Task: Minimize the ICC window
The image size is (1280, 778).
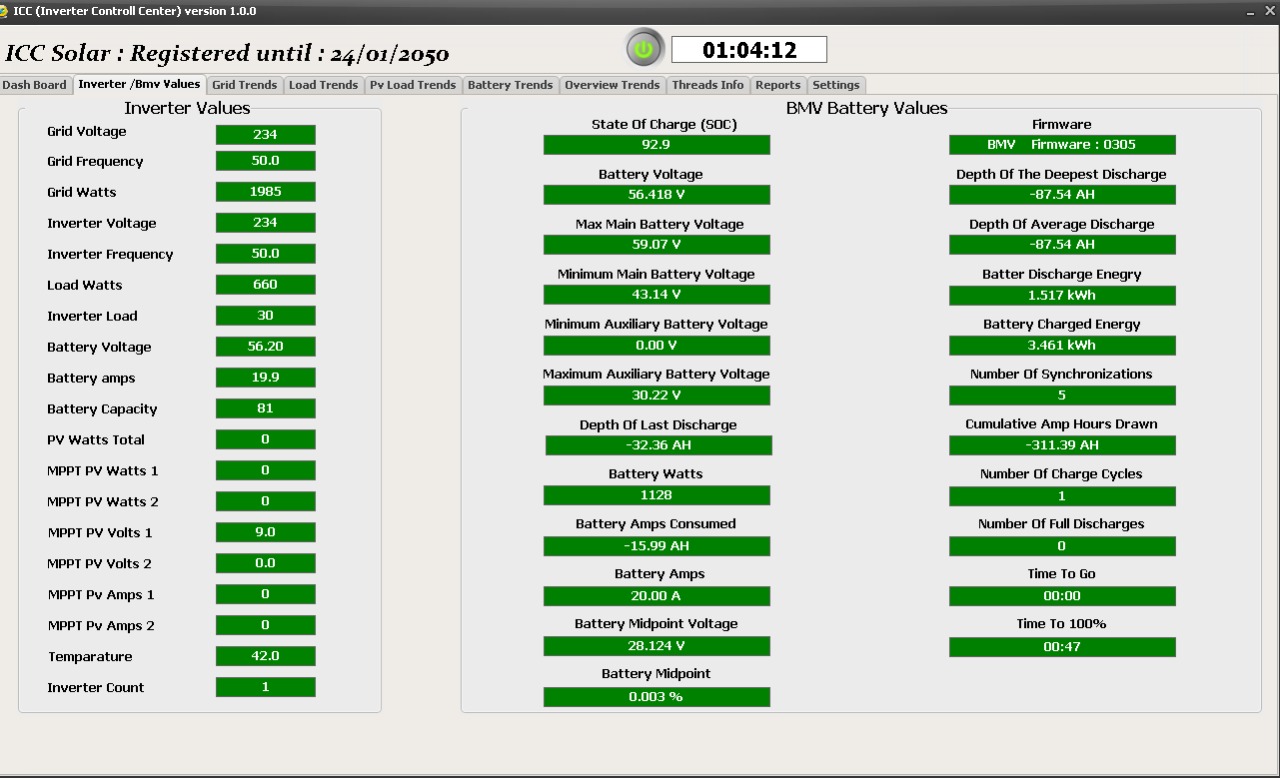Action: click(x=1254, y=11)
